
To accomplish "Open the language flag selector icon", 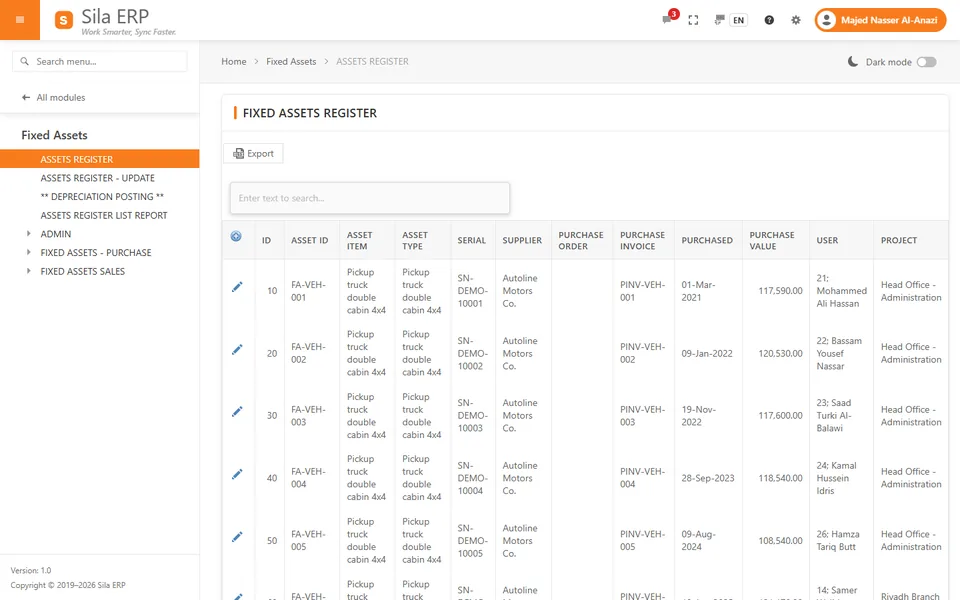I will tap(719, 20).
